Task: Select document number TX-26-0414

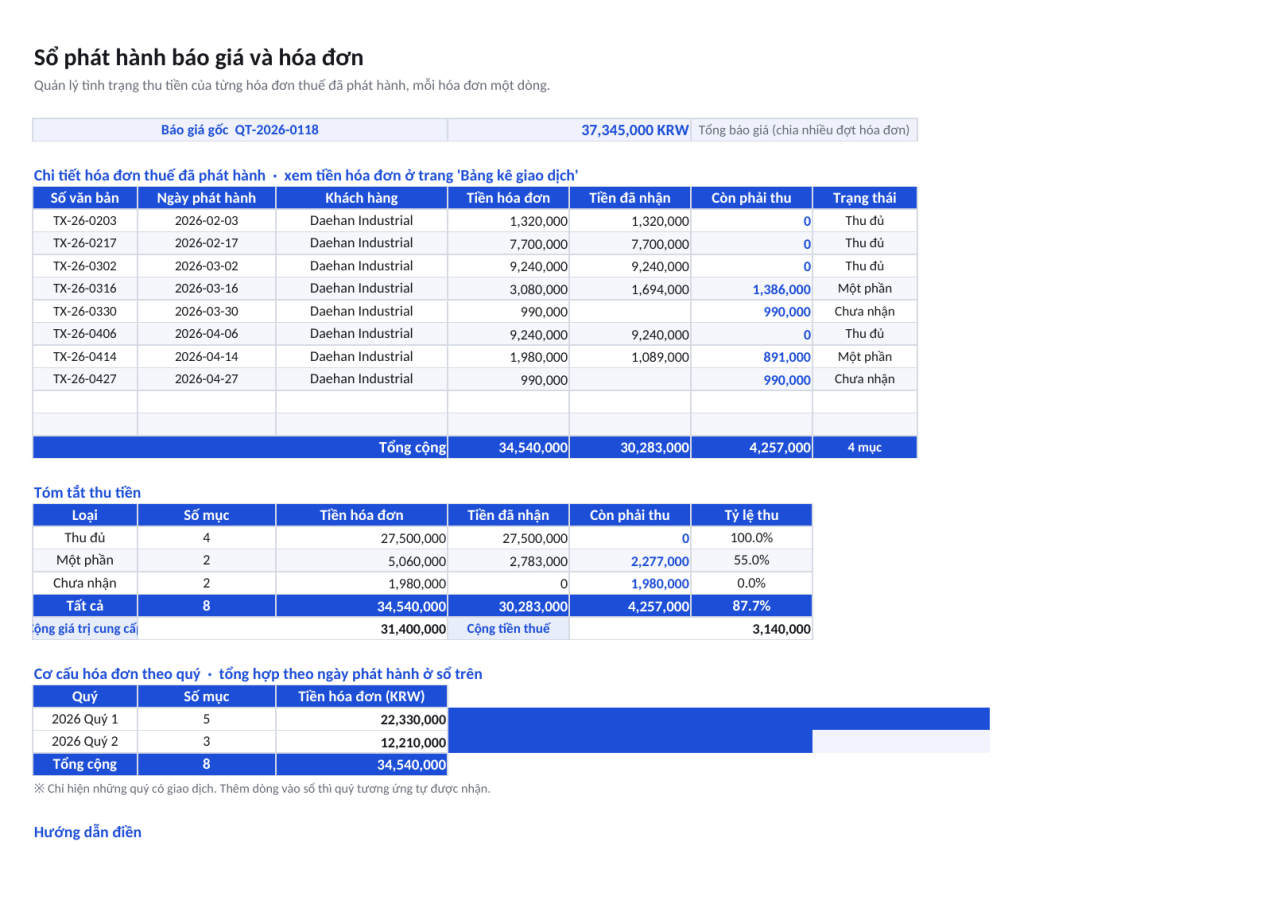Action: point(85,356)
